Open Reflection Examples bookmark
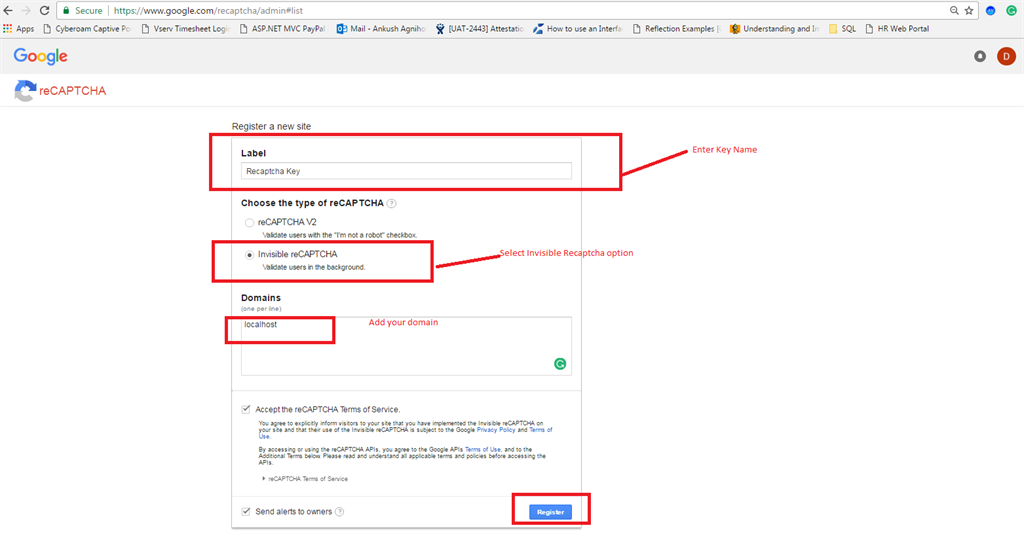Image resolution: width=1024 pixels, height=534 pixels. coord(676,29)
